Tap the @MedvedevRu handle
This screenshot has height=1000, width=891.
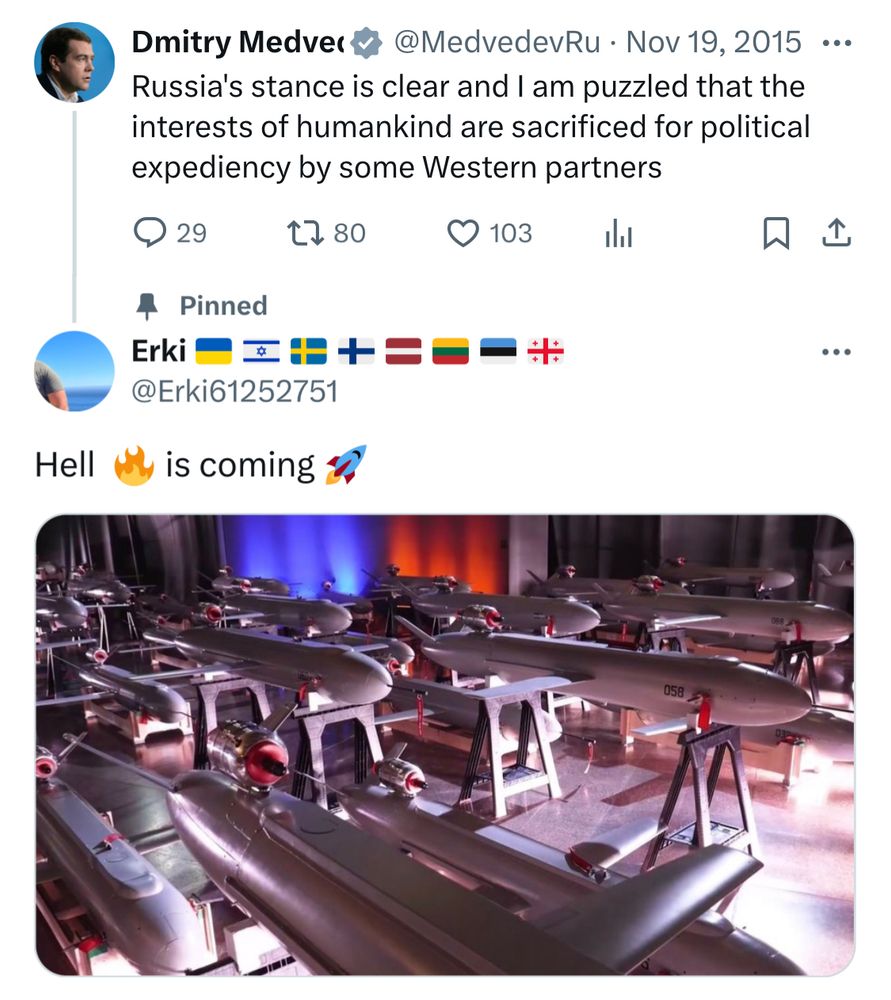[496, 43]
